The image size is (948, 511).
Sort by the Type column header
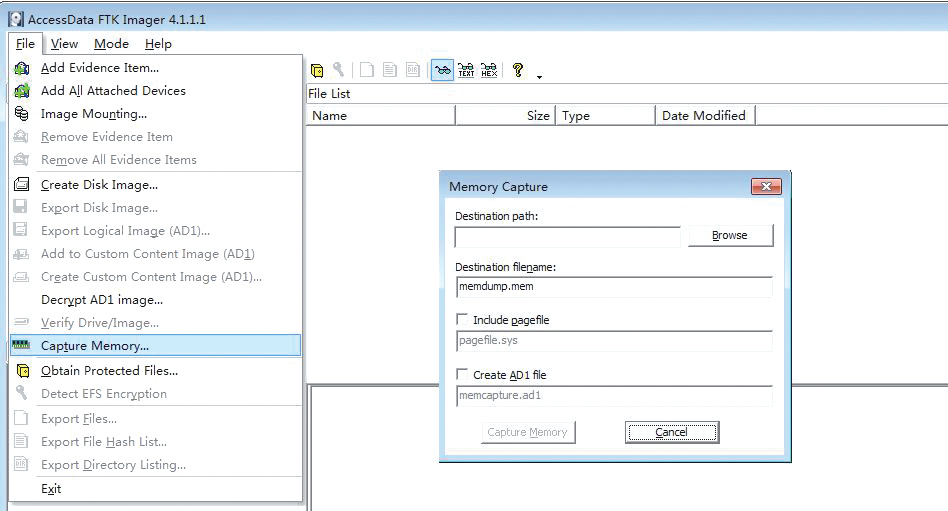[x=605, y=116]
